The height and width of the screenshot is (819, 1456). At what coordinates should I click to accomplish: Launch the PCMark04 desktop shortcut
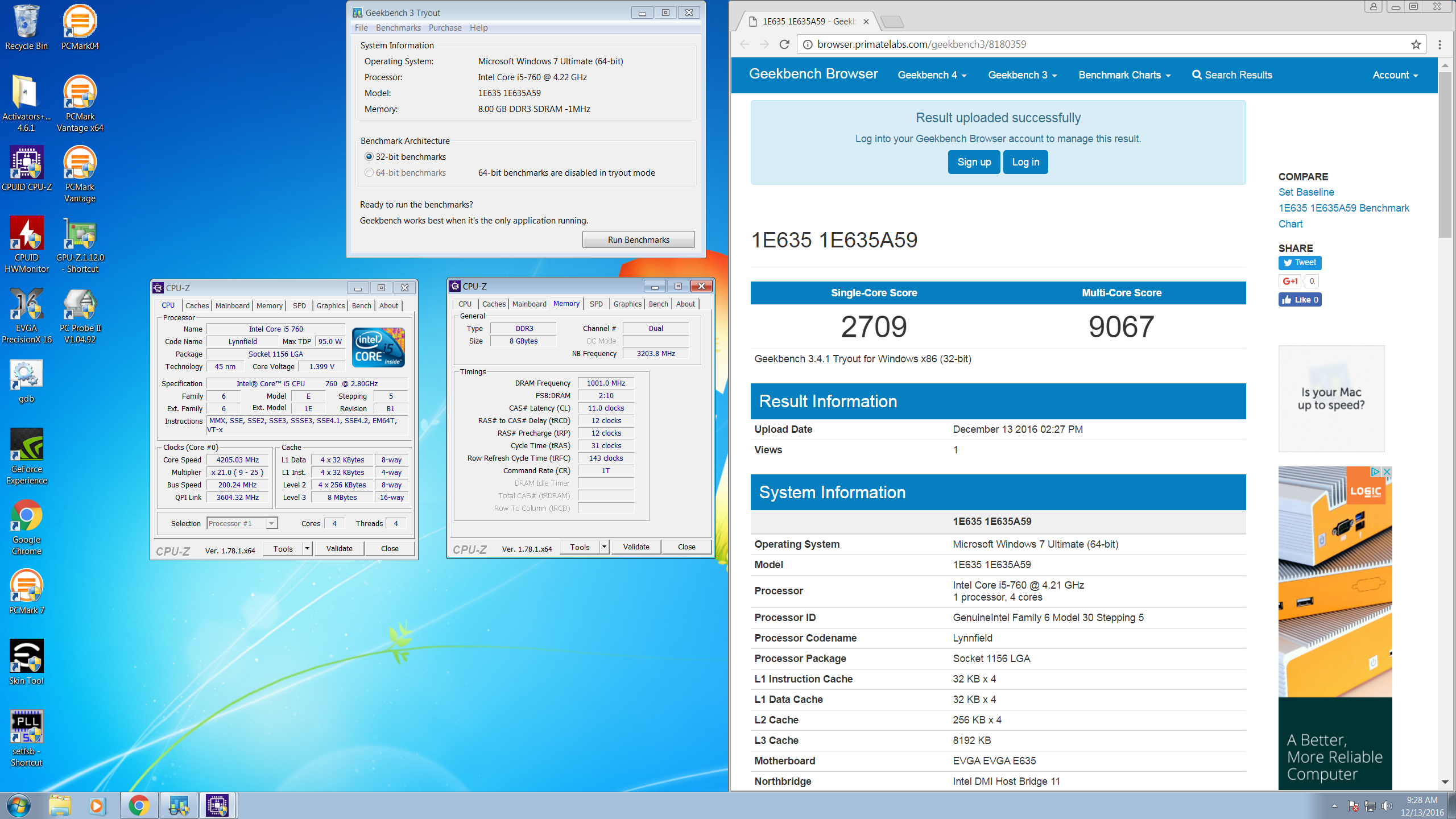pos(80,27)
